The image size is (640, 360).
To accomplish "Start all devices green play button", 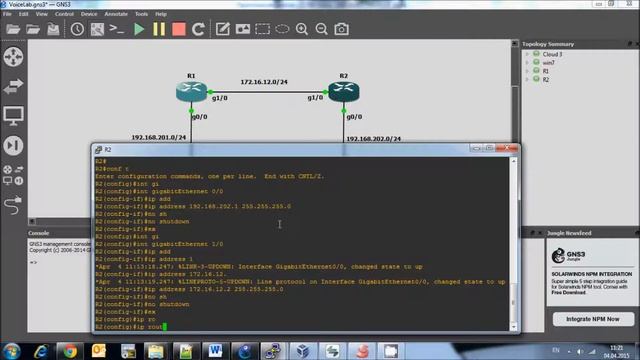I will coord(139,29).
